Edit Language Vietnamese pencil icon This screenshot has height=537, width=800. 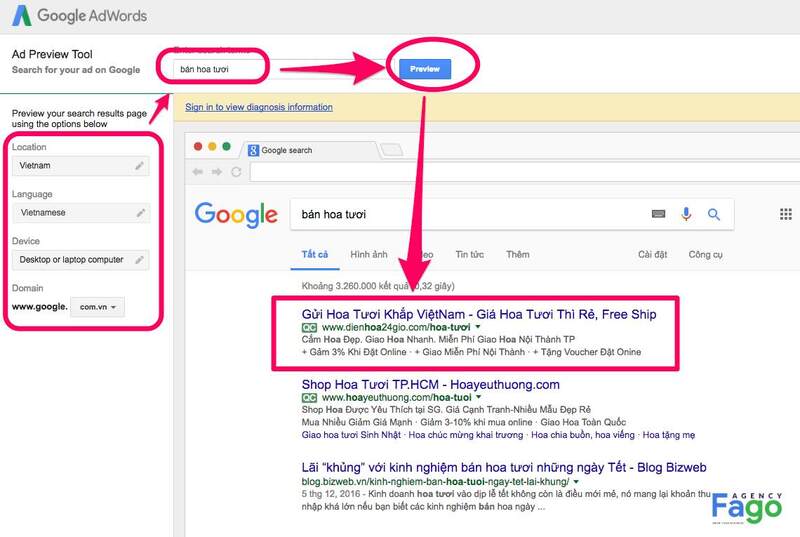[x=140, y=213]
